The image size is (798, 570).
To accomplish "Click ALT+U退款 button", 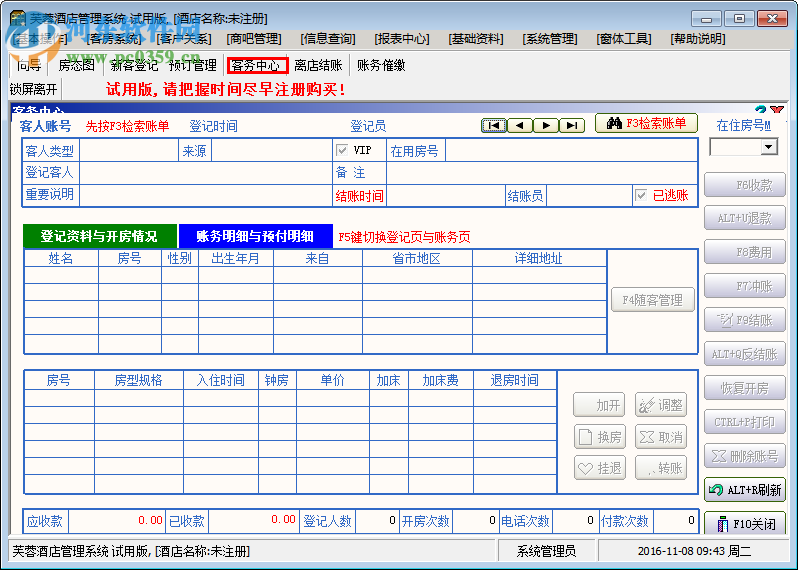I will tap(745, 218).
